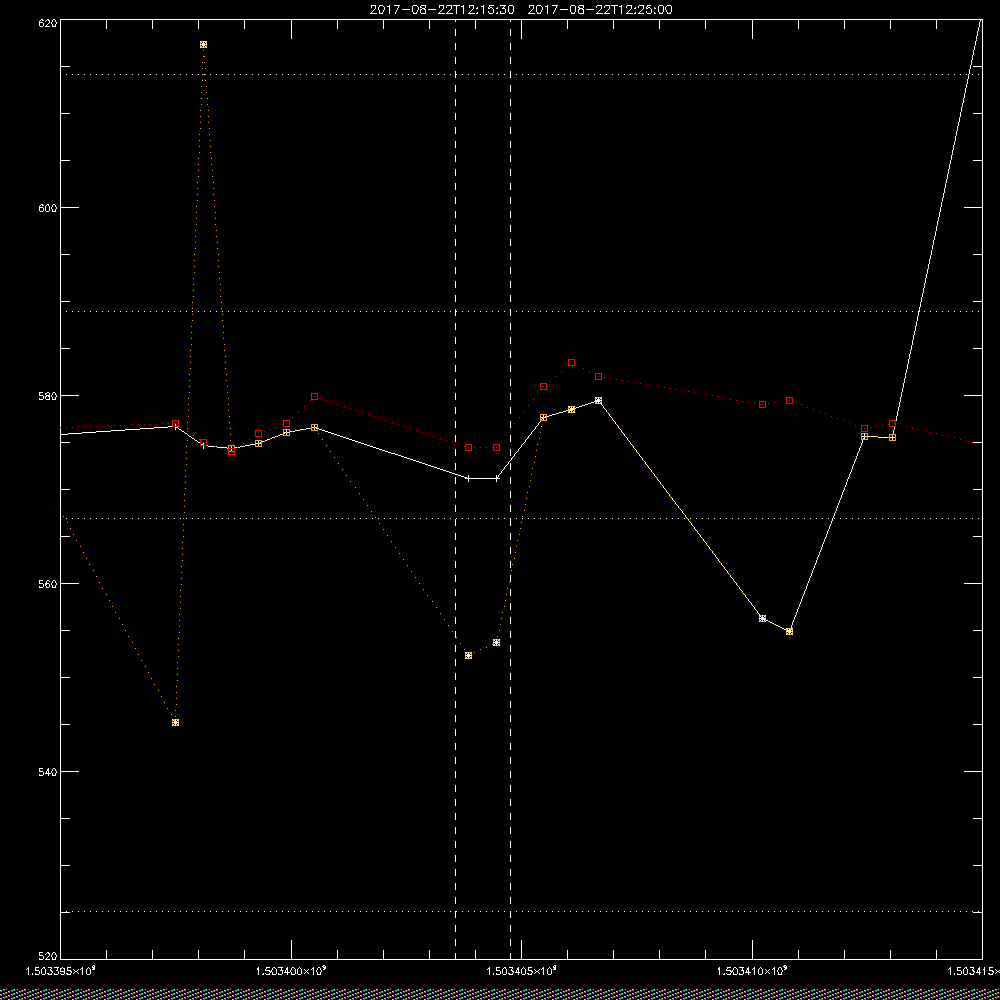This screenshot has width=1000, height=1000.
Task: Click the 580 label on the y-axis
Action: (47, 395)
